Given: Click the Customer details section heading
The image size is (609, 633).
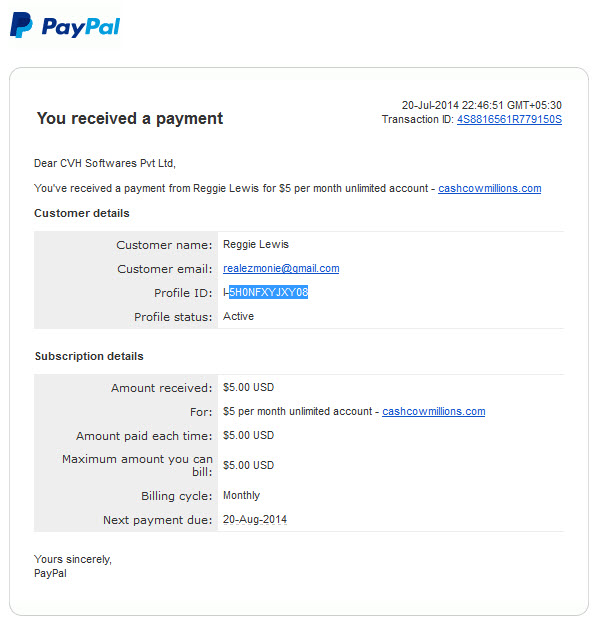Looking at the screenshot, I should point(82,213).
